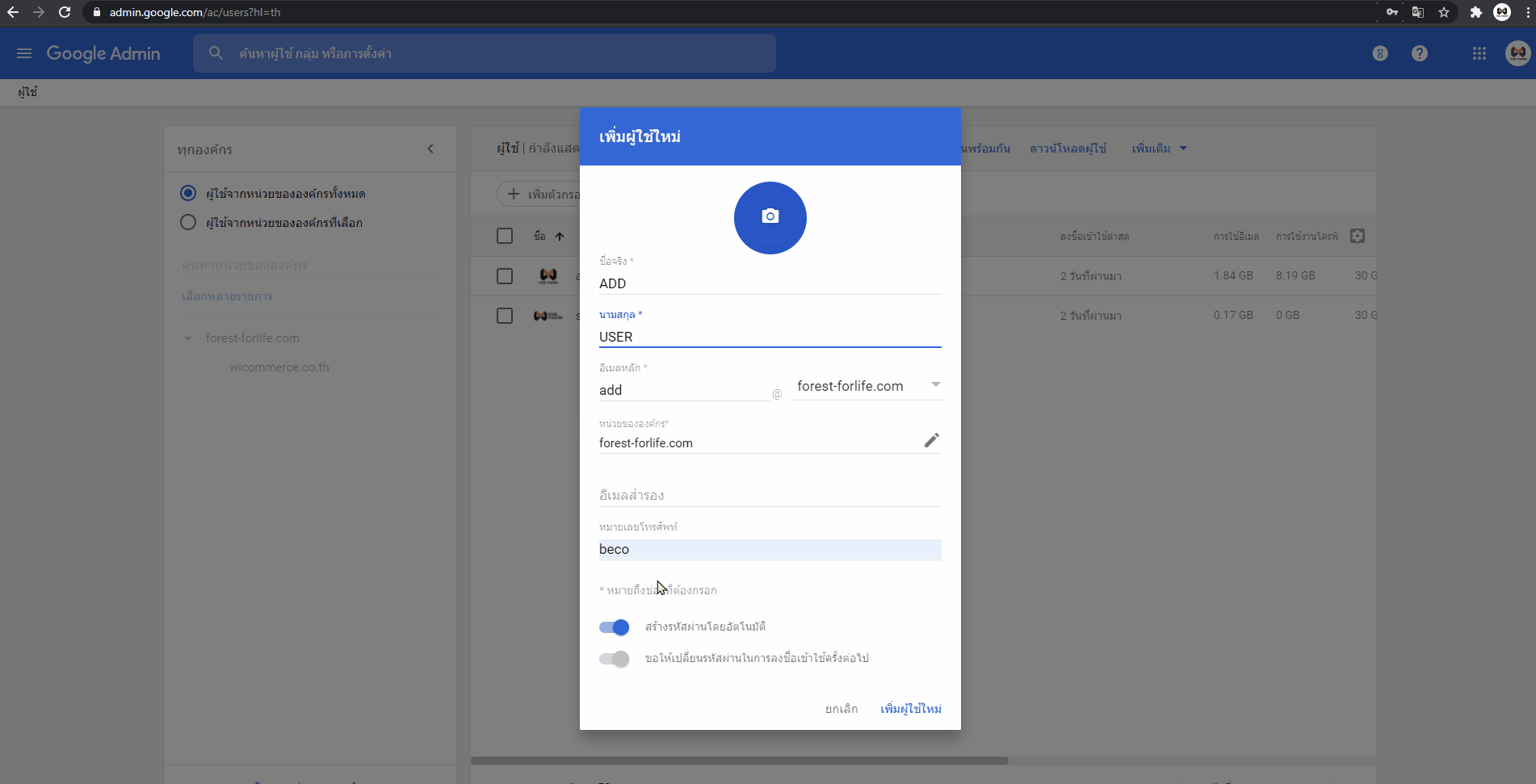The height and width of the screenshot is (784, 1536).
Task: Edit organizational unit with the pencil icon
Action: (x=932, y=440)
